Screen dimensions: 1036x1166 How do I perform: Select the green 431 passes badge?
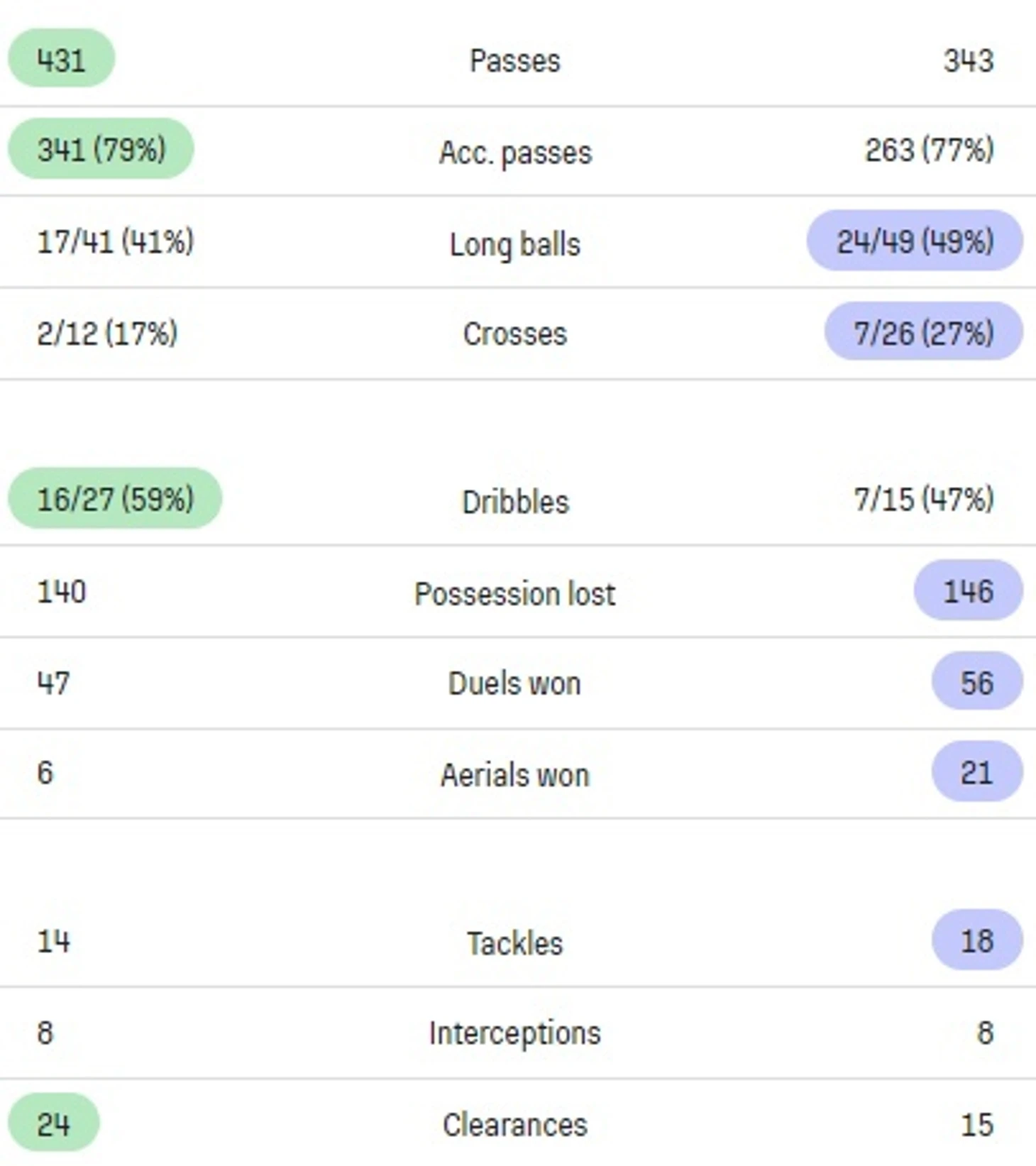[x=61, y=58]
